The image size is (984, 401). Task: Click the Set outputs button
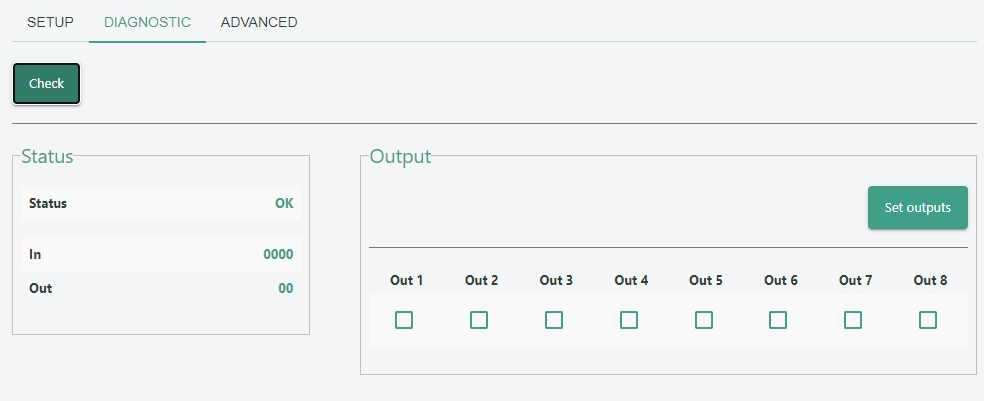(x=917, y=208)
